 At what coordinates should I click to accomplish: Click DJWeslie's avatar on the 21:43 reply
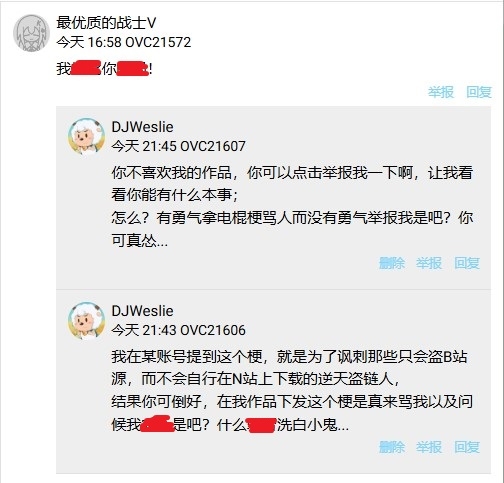click(87, 321)
